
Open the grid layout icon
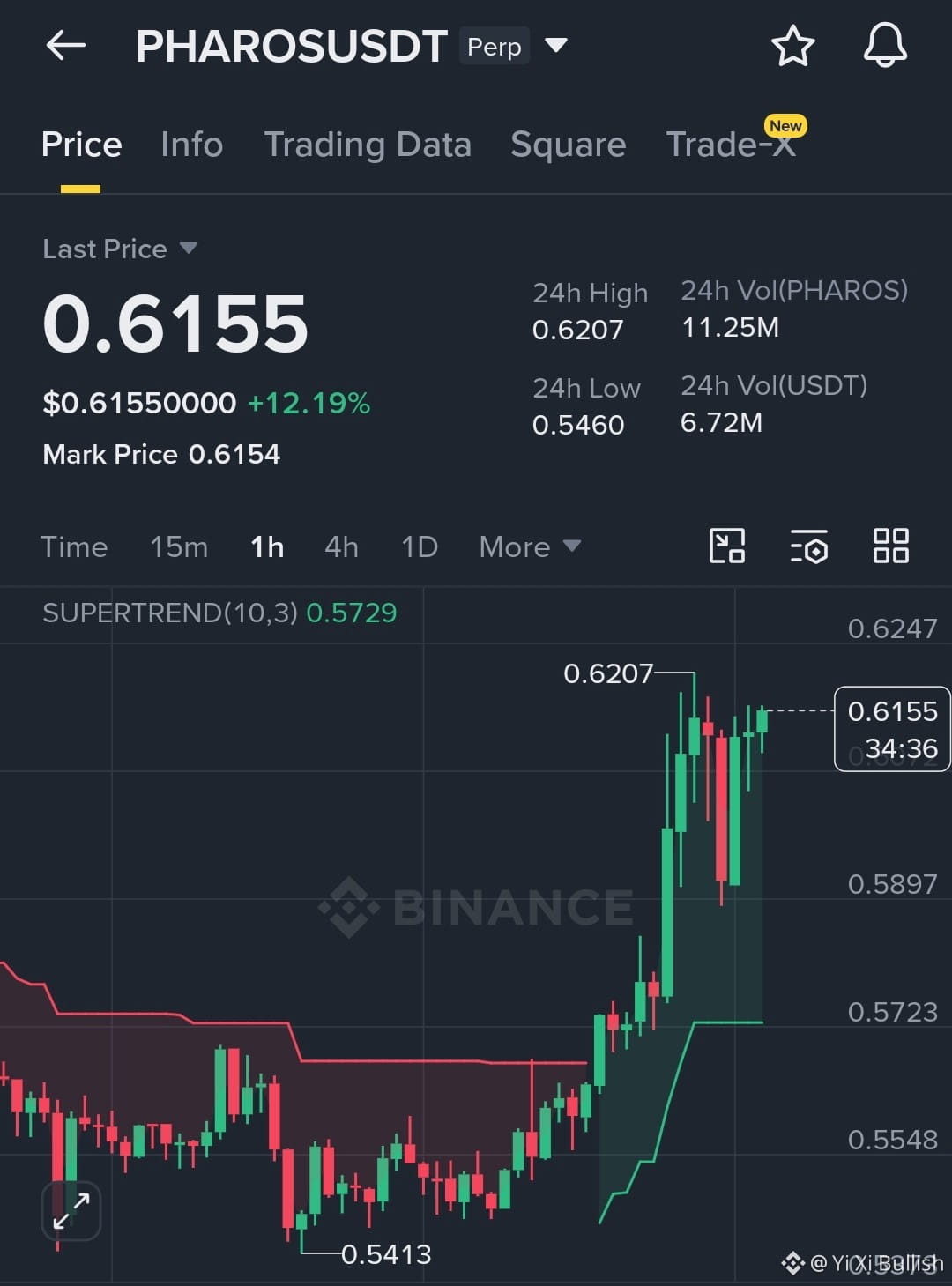coord(890,546)
